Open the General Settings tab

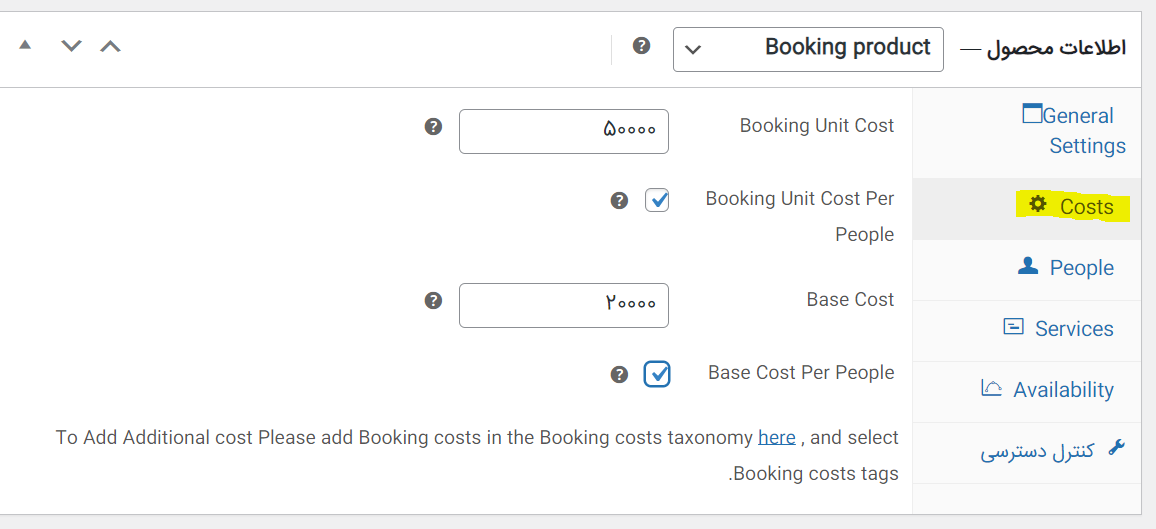pos(1077,130)
